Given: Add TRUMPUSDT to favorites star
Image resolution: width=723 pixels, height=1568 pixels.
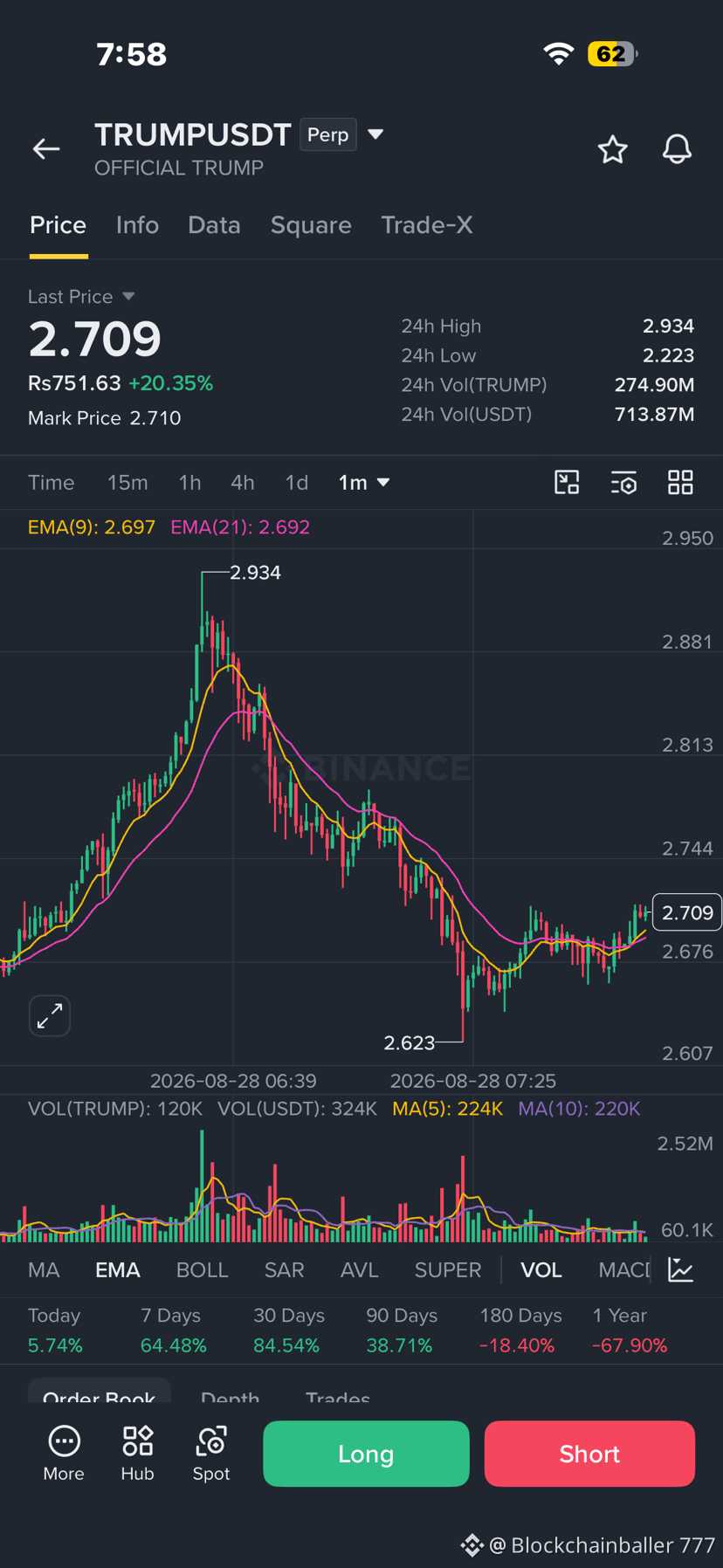Looking at the screenshot, I should pos(612,149).
